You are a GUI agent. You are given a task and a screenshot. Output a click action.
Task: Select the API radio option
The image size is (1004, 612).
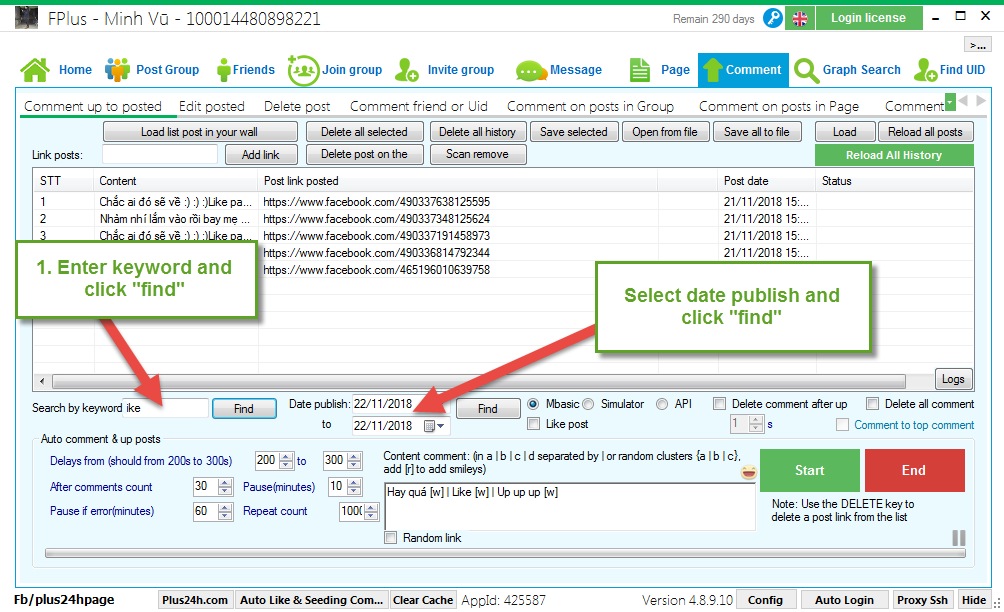pos(662,404)
